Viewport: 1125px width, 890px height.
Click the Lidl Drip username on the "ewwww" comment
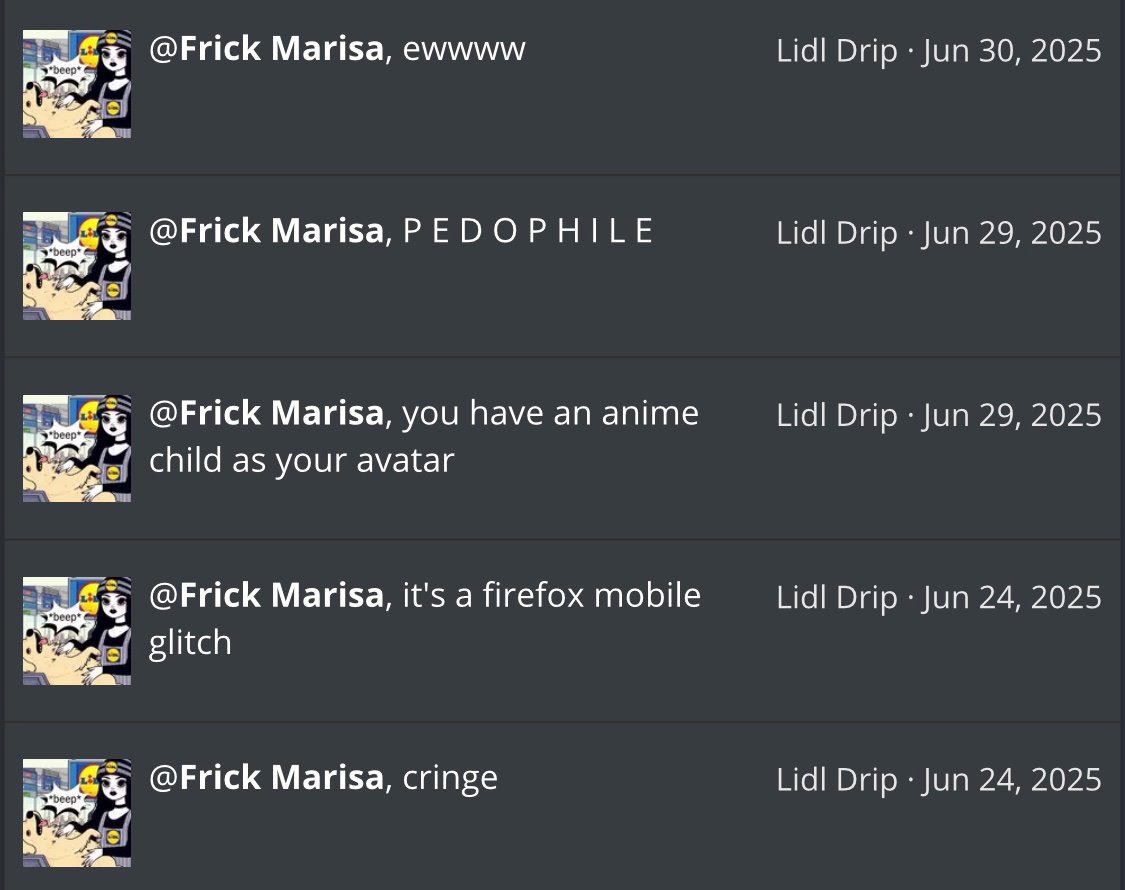836,51
